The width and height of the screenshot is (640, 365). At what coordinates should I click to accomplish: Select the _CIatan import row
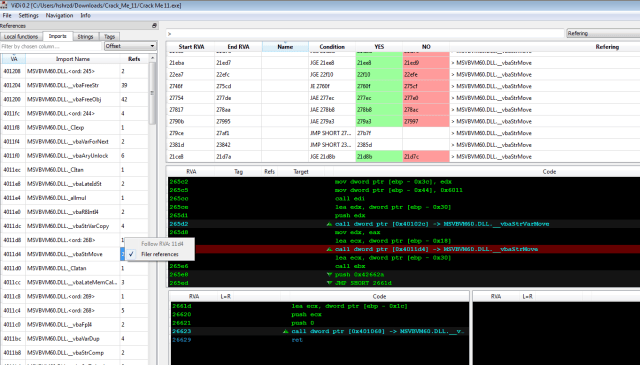(75, 268)
